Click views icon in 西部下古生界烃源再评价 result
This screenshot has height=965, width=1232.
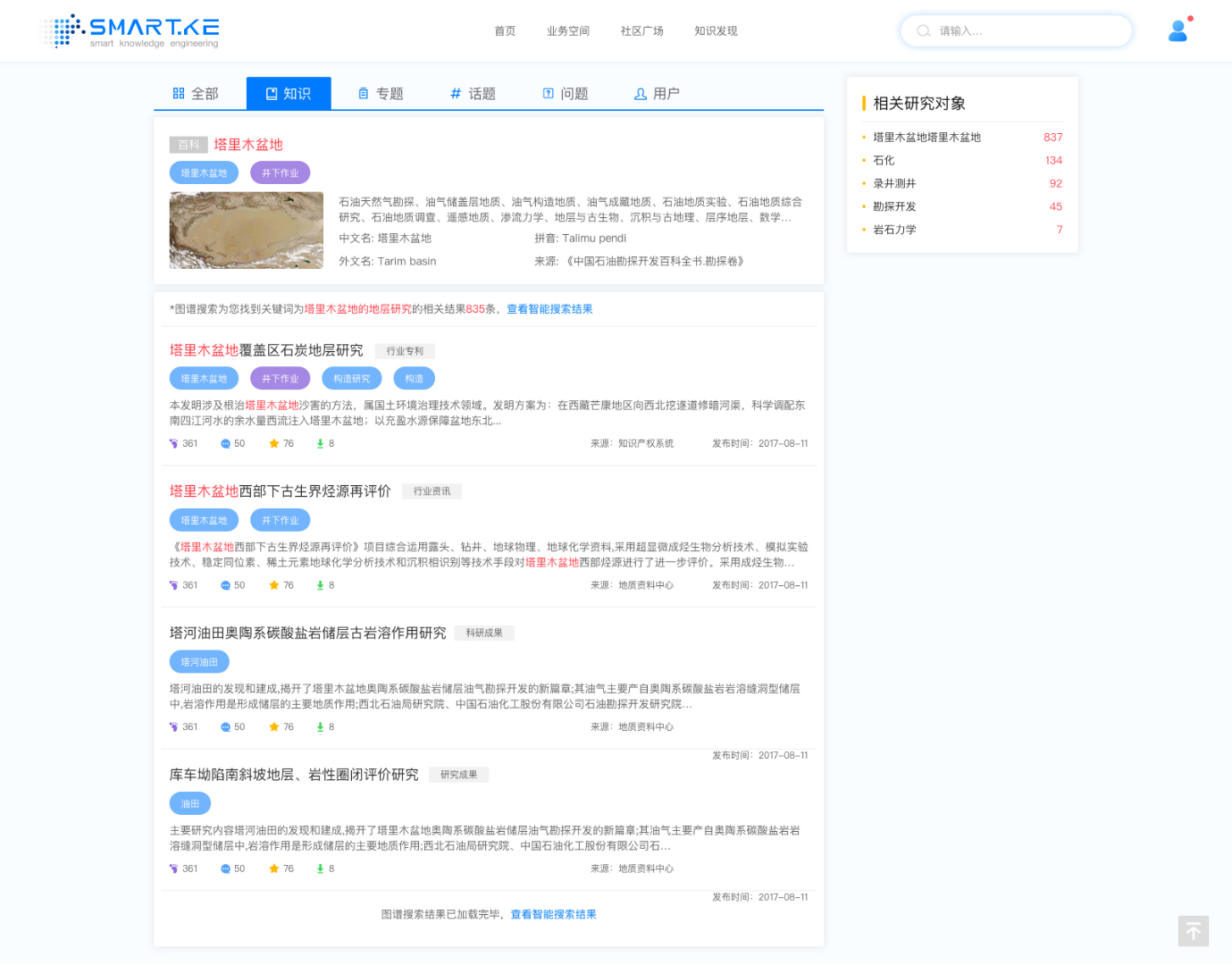(174, 585)
